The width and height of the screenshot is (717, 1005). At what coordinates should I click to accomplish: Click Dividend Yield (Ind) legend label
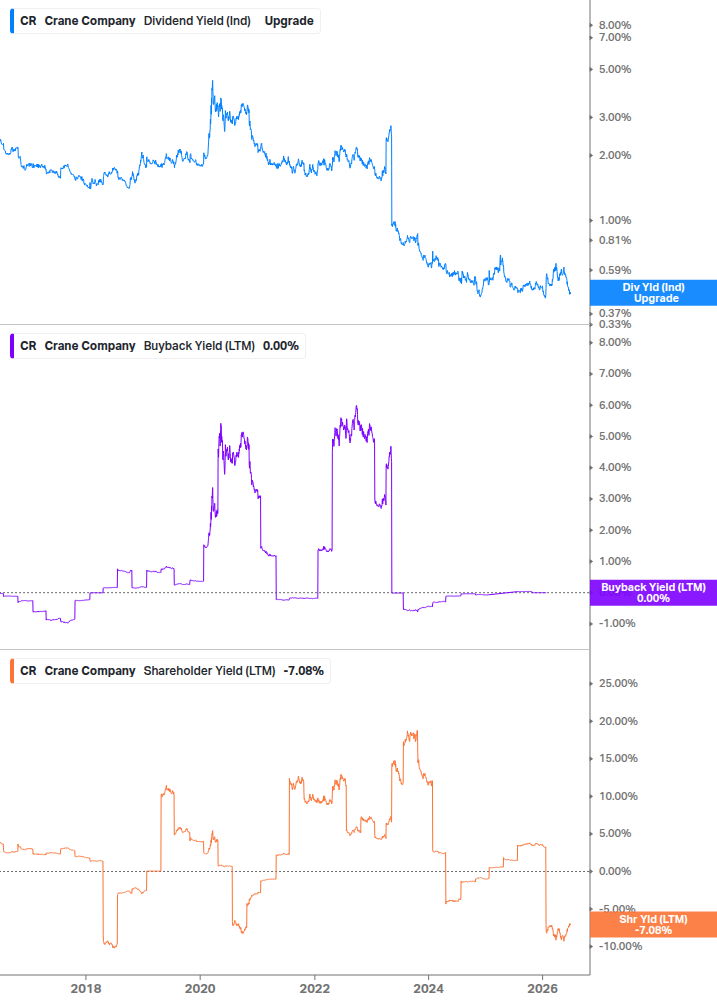[x=197, y=21]
